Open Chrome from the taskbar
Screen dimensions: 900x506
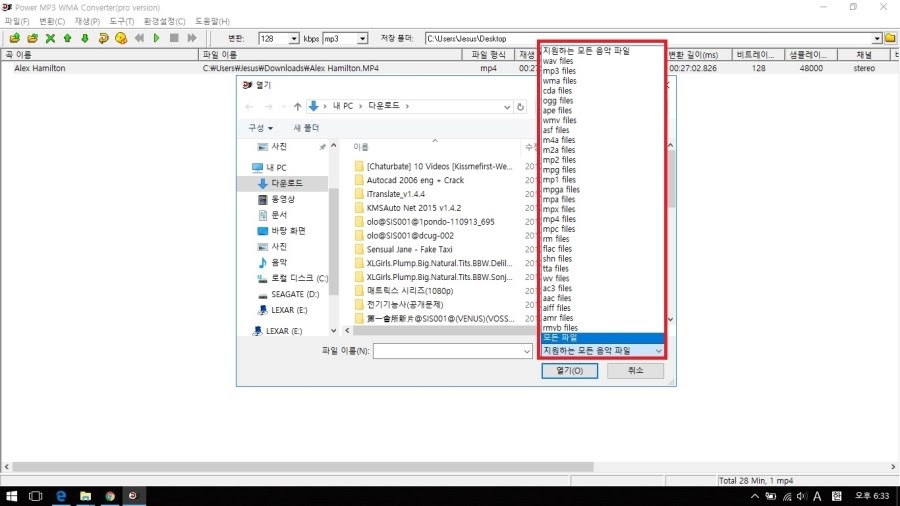coord(110,496)
